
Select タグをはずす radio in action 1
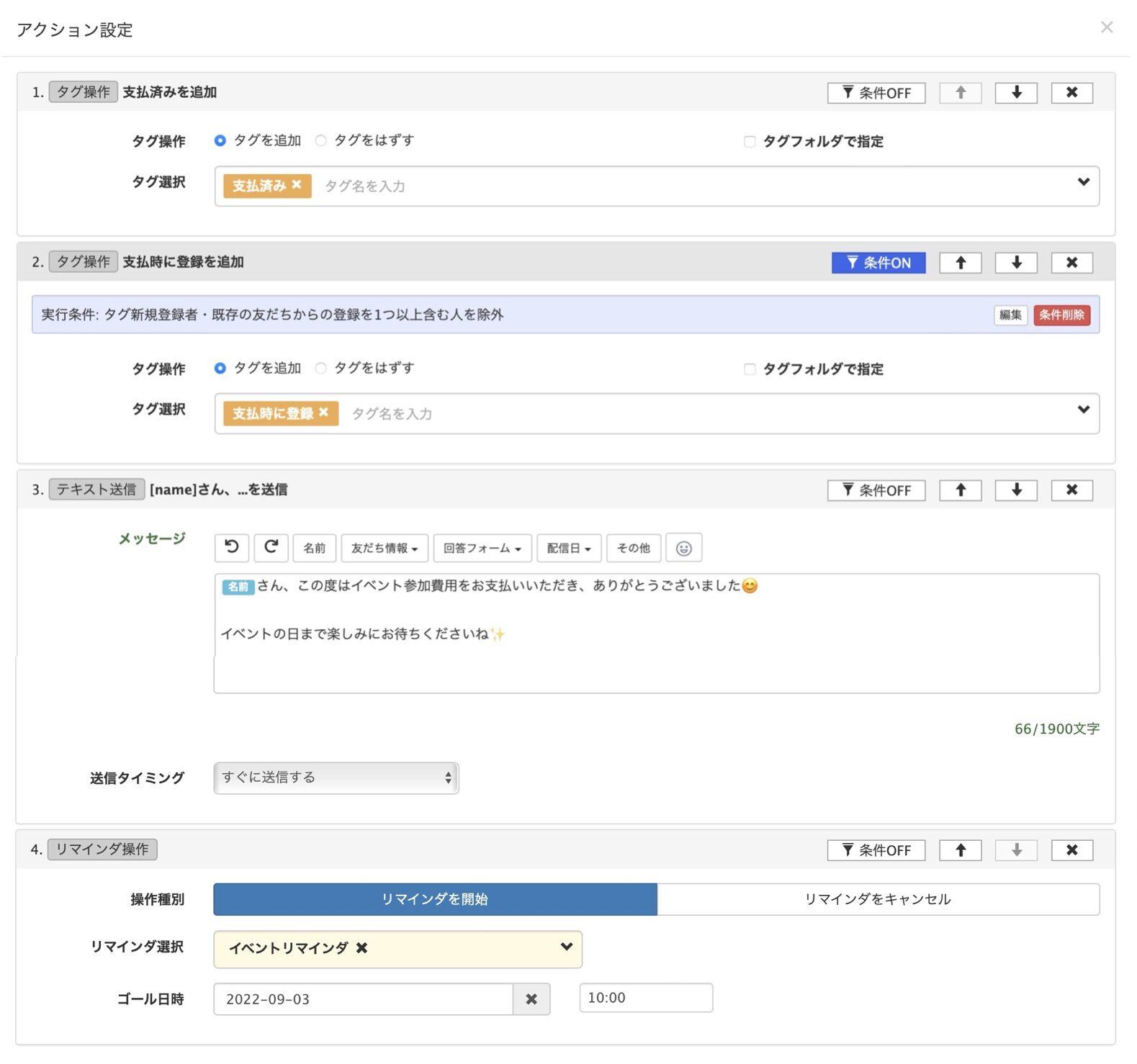pyautogui.click(x=321, y=140)
